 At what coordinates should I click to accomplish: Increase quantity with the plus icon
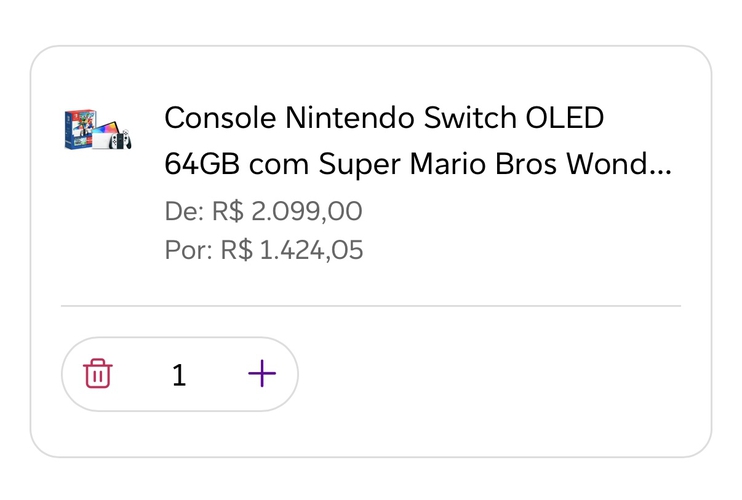(x=261, y=374)
